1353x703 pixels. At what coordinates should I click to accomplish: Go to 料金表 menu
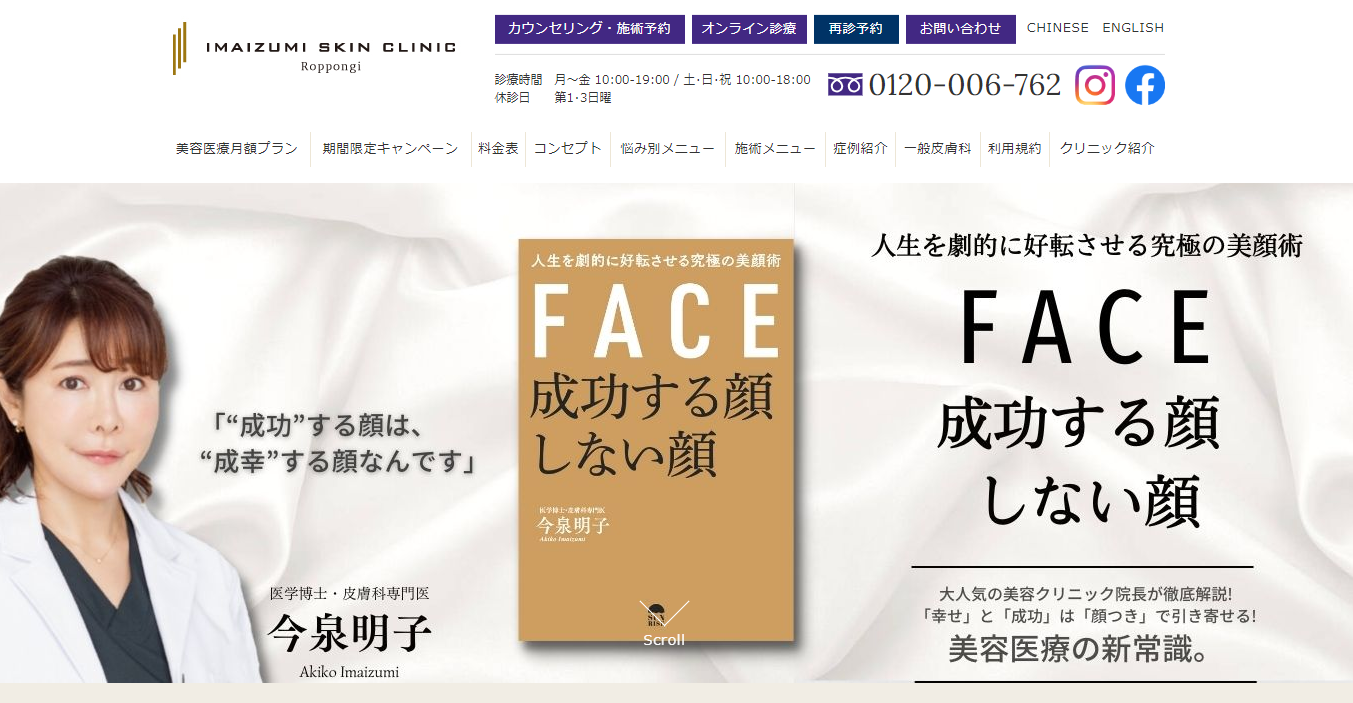click(498, 148)
